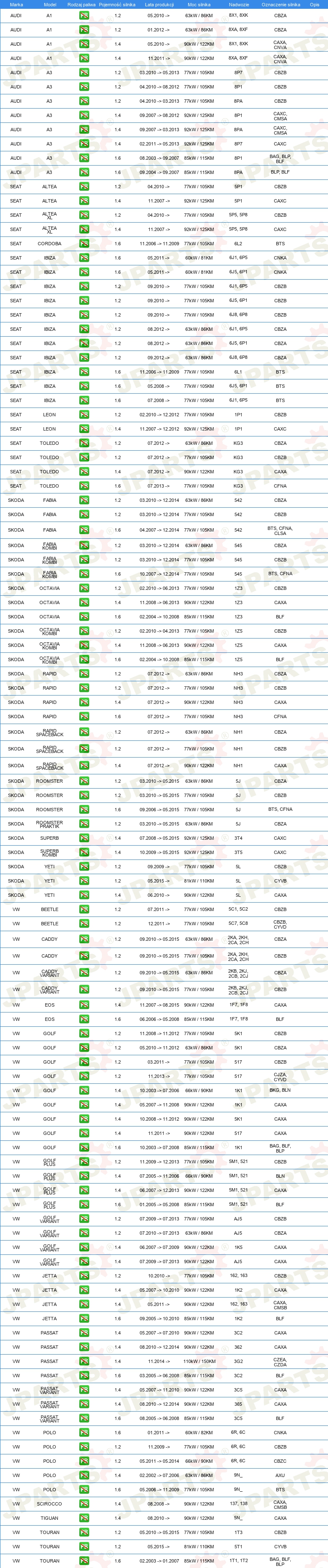The image size is (328, 1568).
Task: Click engine code CBZC
Action: pyautogui.click(x=280, y=1461)
